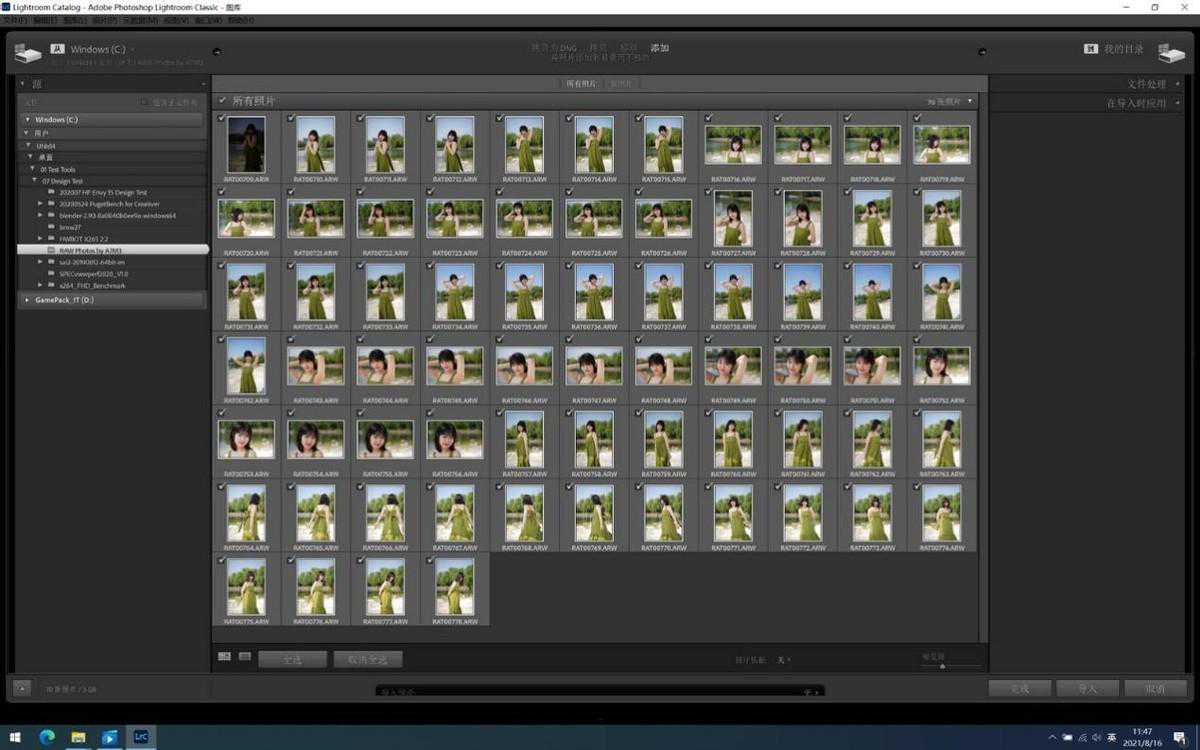The height and width of the screenshot is (750, 1200).
Task: Click the minimal view toggle at bottom left
Action: click(22, 688)
